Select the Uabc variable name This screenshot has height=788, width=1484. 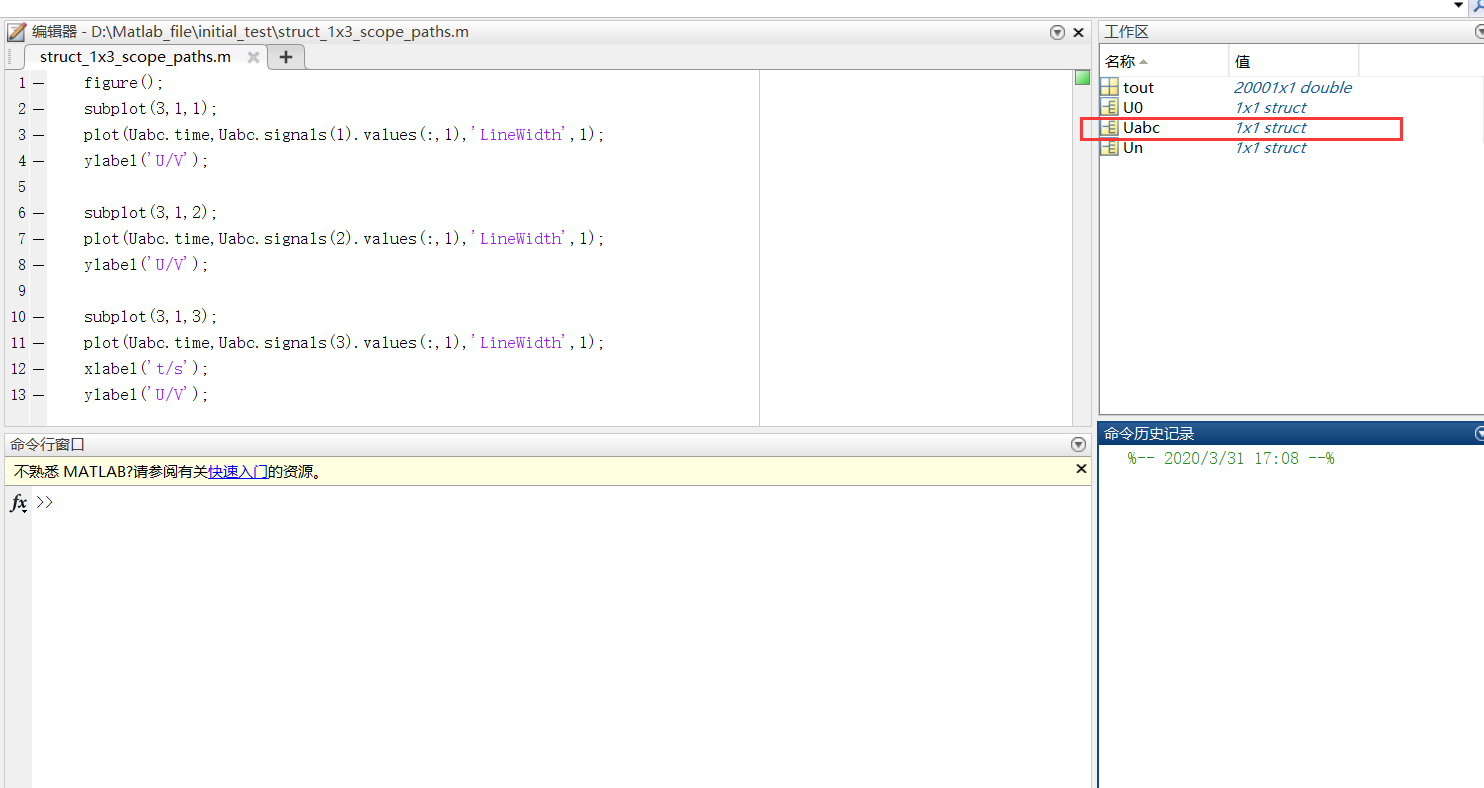click(x=1141, y=128)
